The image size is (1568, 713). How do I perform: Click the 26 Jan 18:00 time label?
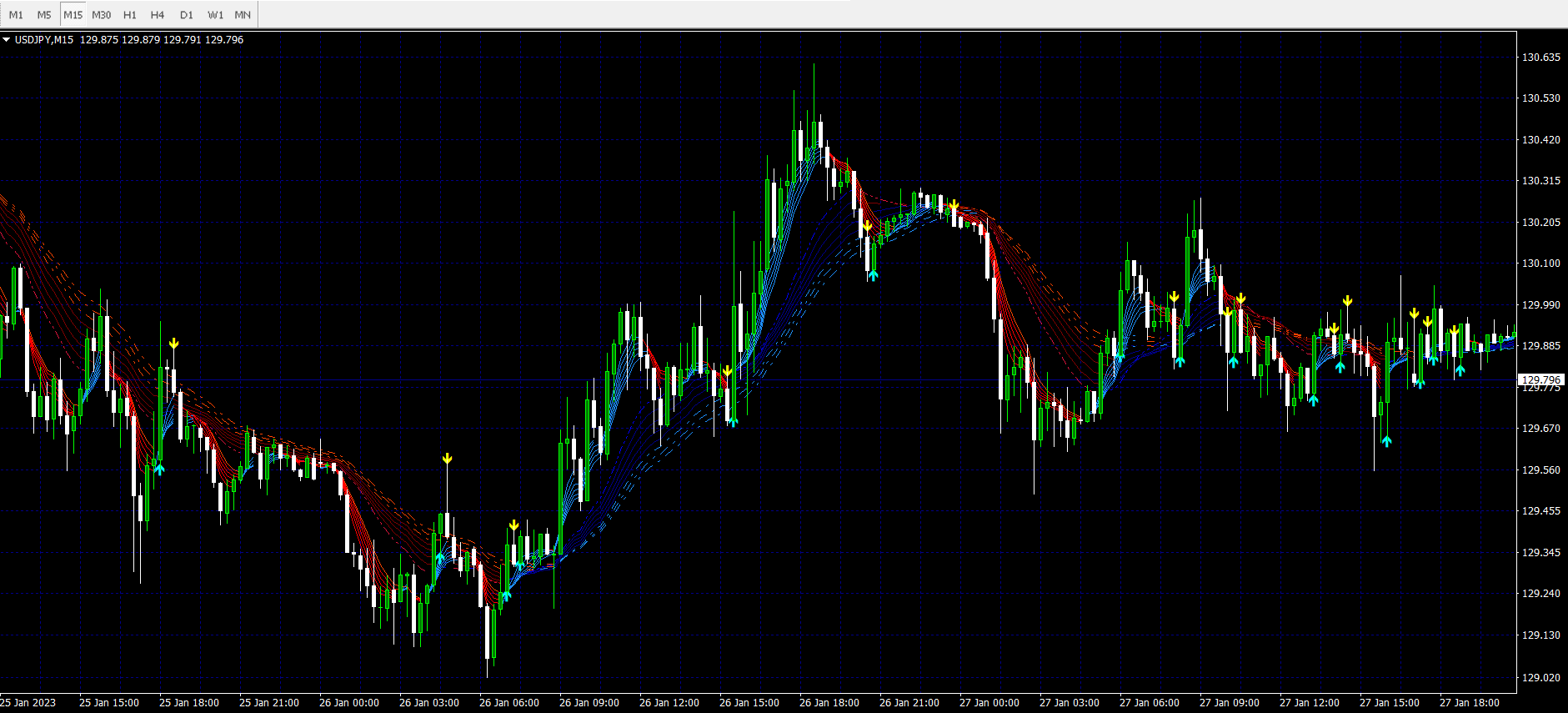click(829, 703)
